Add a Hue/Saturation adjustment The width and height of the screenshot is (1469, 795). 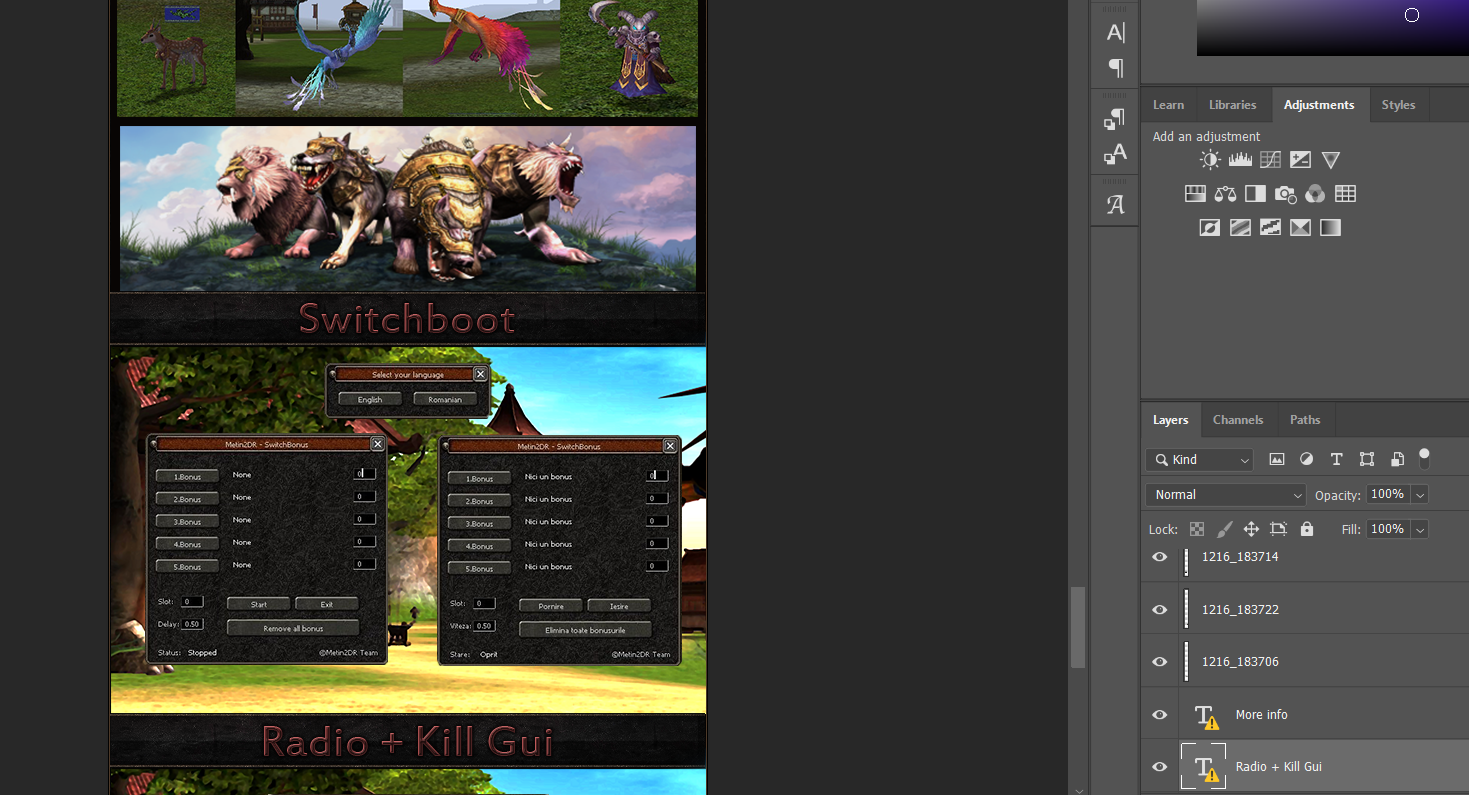[x=1195, y=194]
